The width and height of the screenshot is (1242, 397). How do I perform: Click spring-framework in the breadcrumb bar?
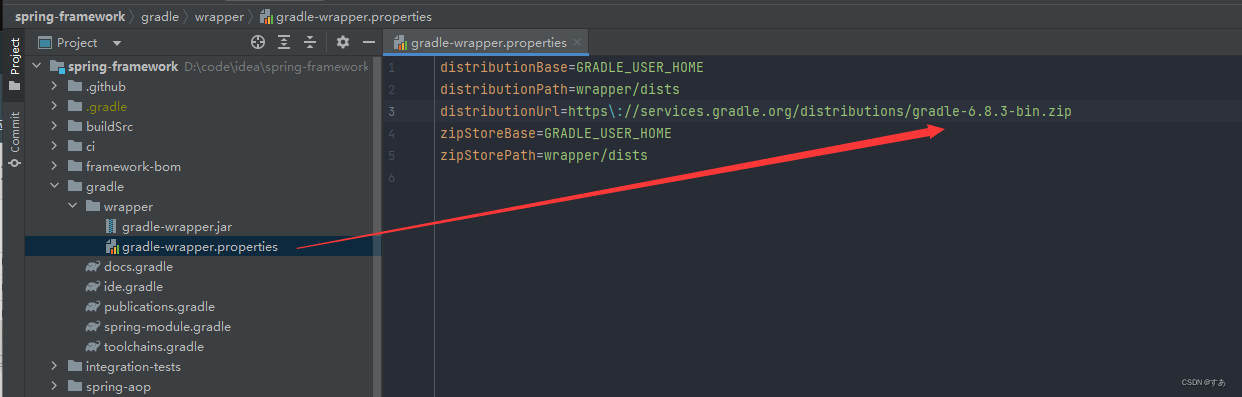coord(70,16)
